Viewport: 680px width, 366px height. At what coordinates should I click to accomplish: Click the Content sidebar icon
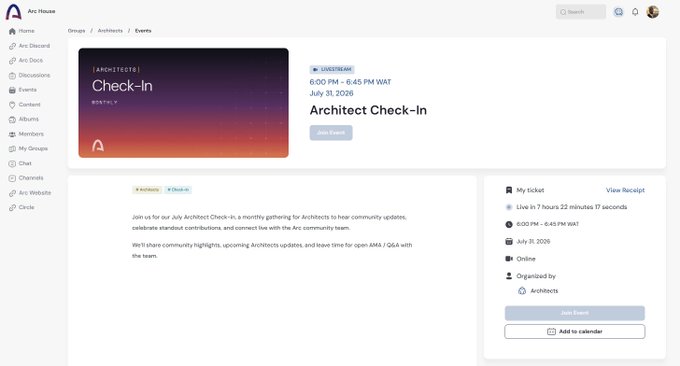point(12,105)
